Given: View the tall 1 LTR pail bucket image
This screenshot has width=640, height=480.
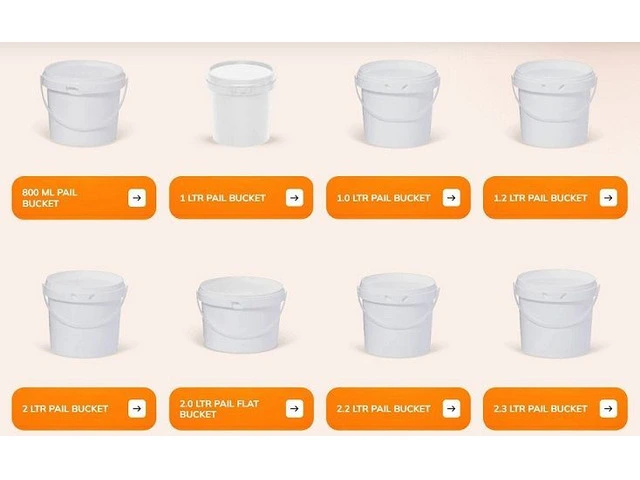Looking at the screenshot, I should click(241, 103).
